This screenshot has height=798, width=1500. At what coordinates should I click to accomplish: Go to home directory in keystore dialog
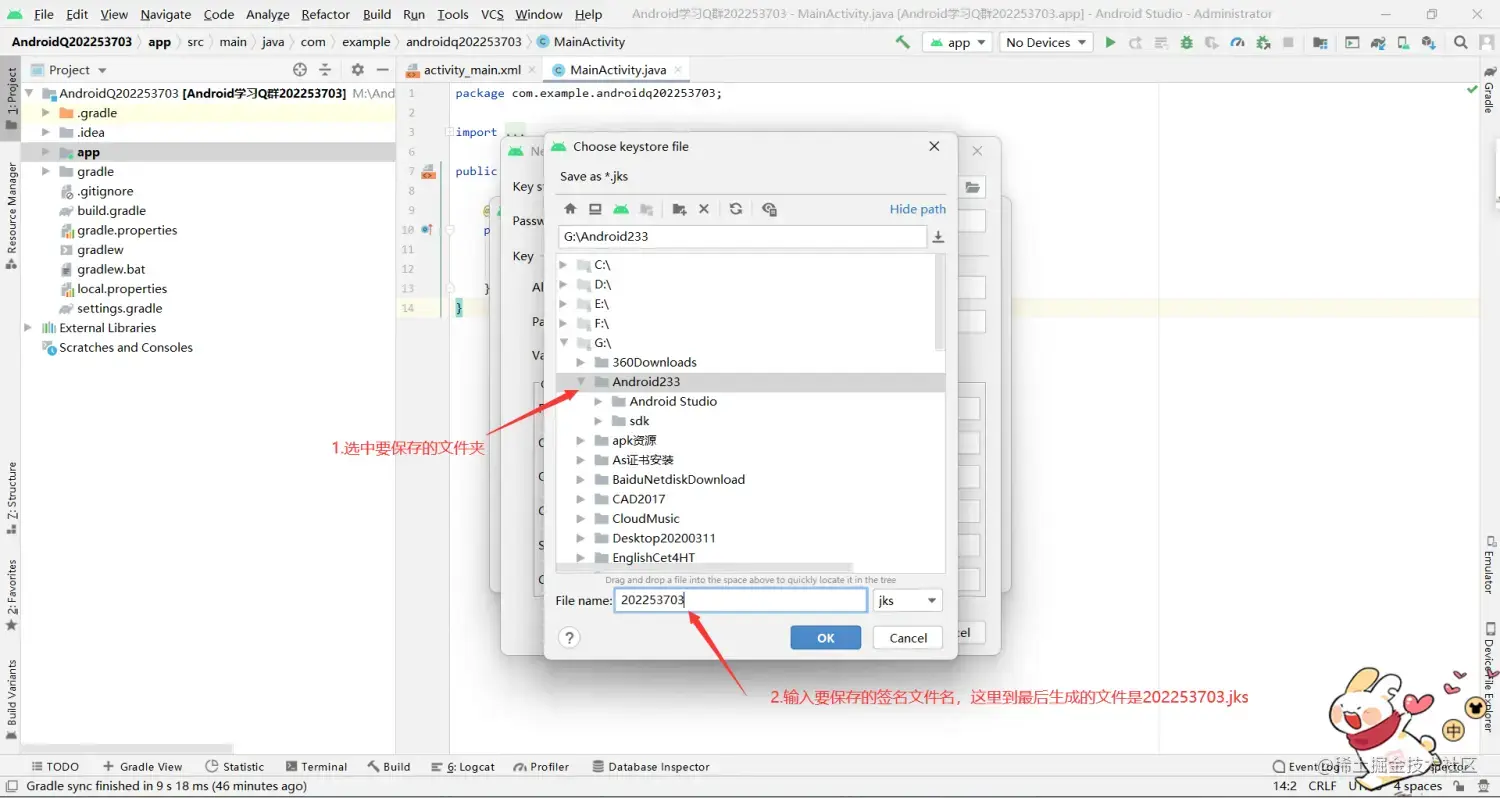coord(570,209)
